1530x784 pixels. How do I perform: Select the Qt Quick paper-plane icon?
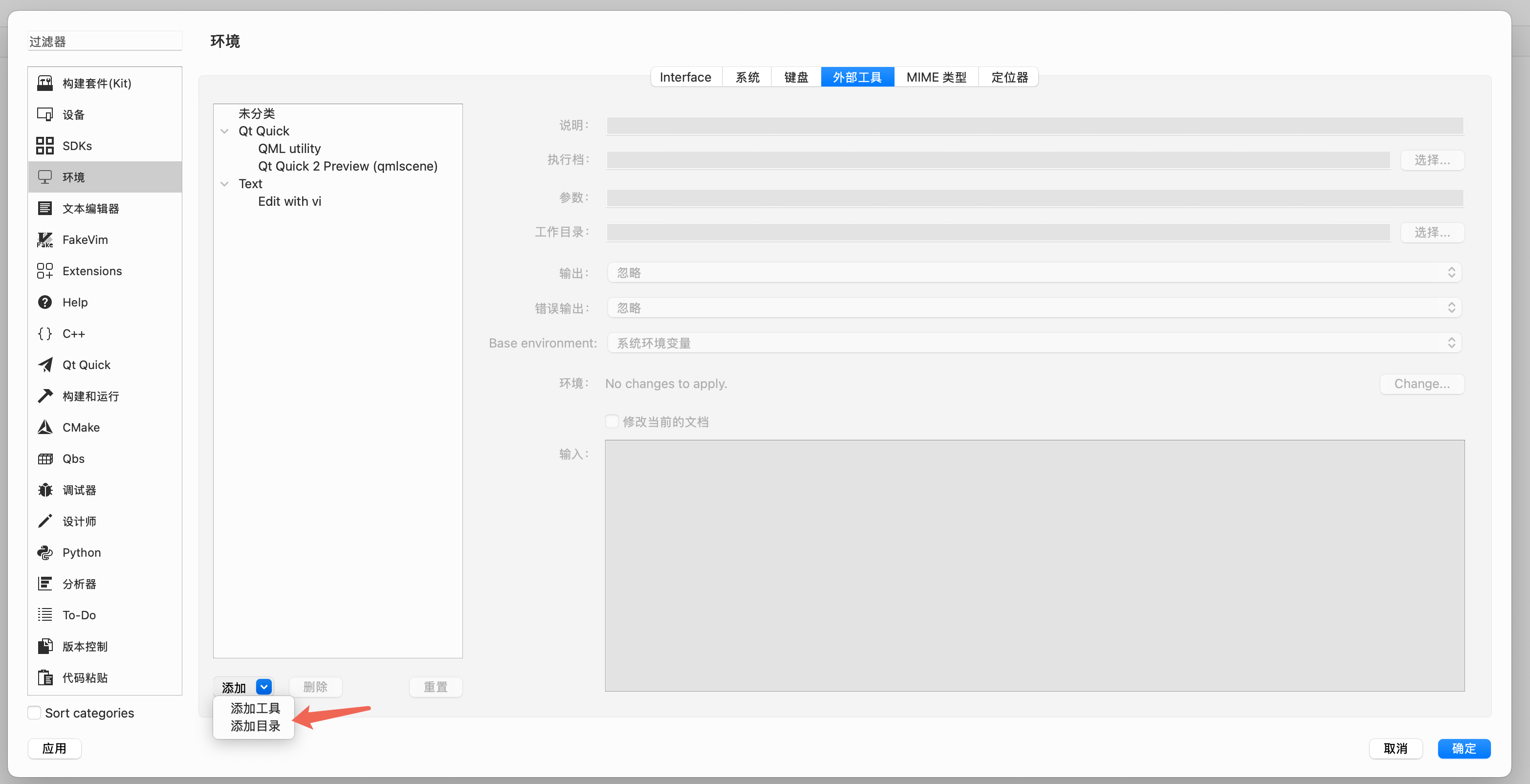coord(45,365)
